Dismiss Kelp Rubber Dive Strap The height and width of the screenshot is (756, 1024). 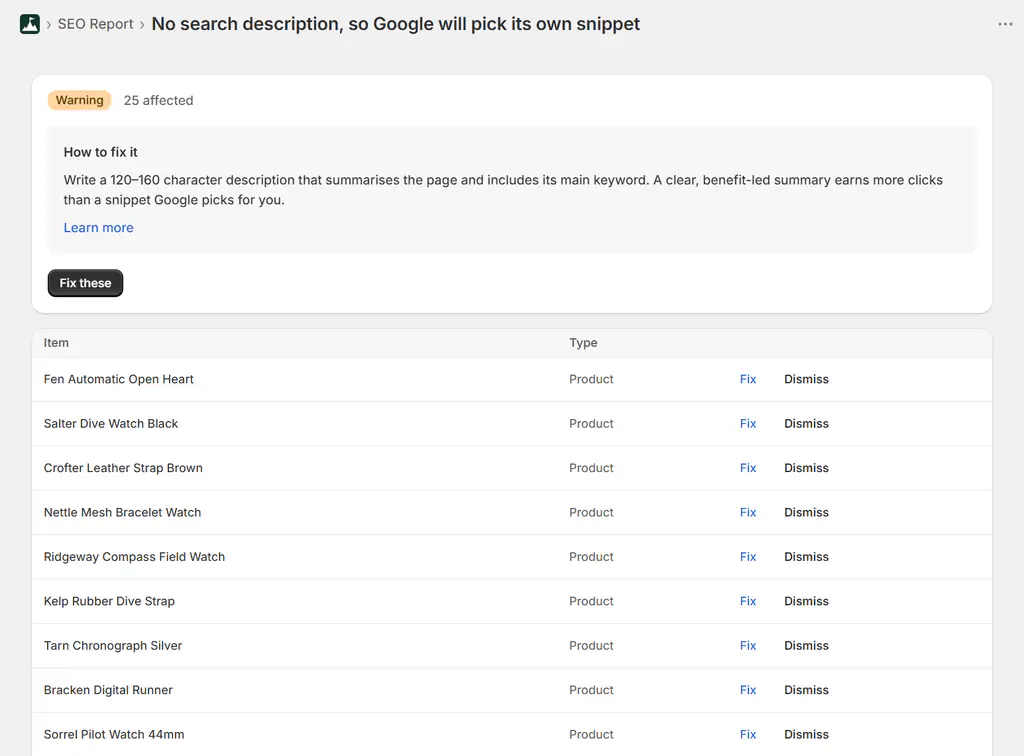806,601
